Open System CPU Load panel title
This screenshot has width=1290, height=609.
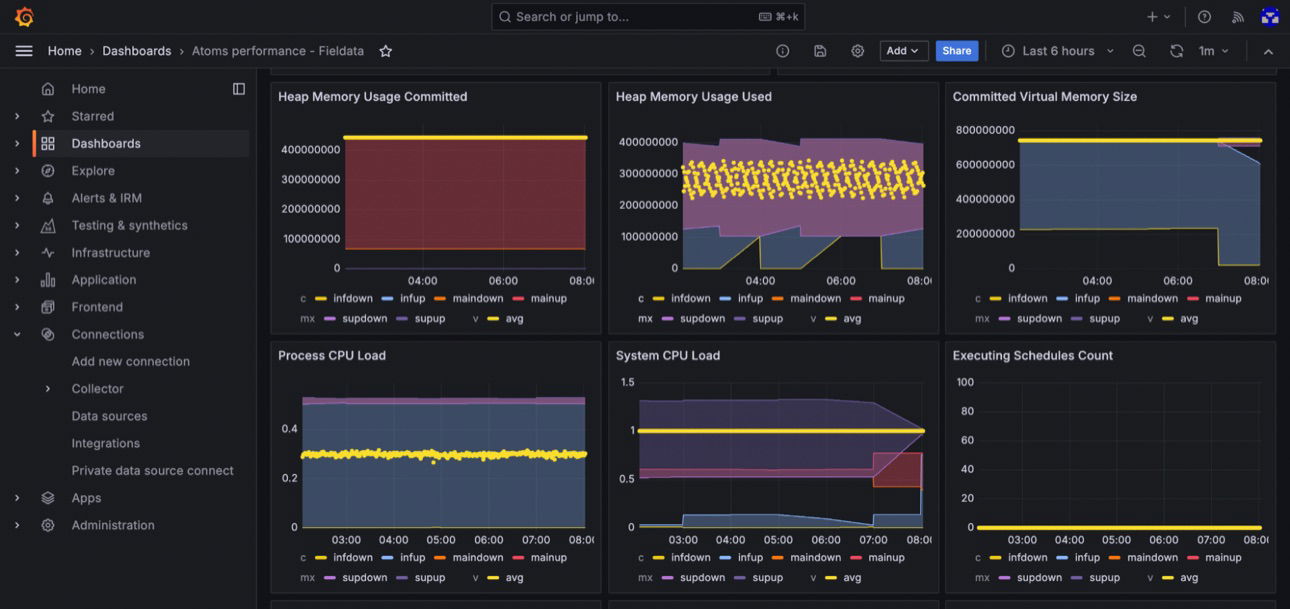point(668,356)
